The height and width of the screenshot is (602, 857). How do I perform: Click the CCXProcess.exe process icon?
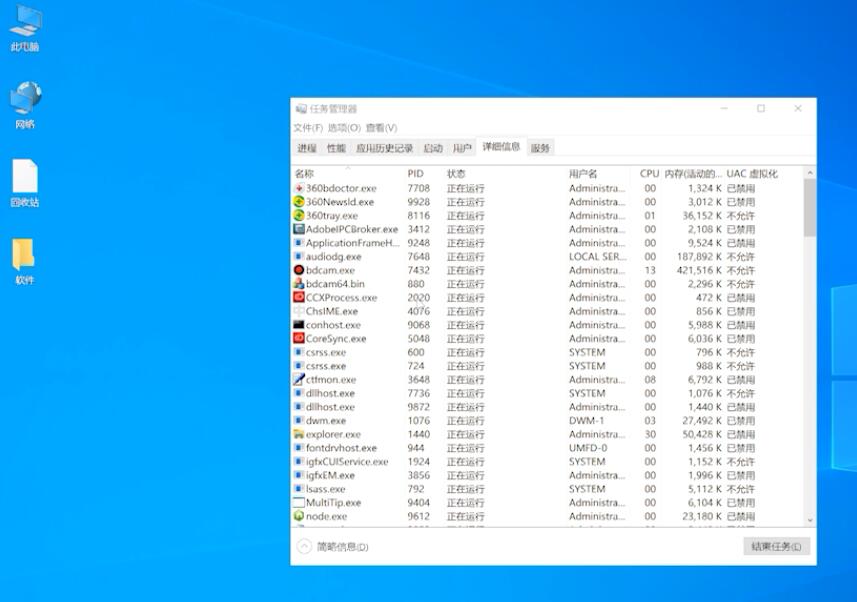tap(298, 297)
